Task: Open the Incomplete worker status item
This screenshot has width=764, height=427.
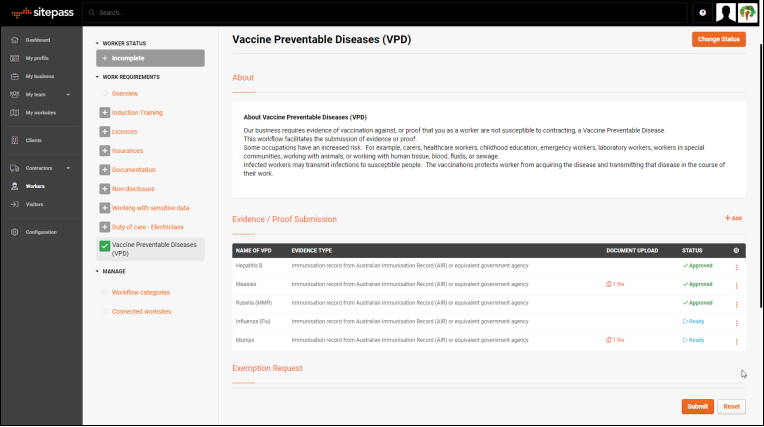Action: [150, 58]
